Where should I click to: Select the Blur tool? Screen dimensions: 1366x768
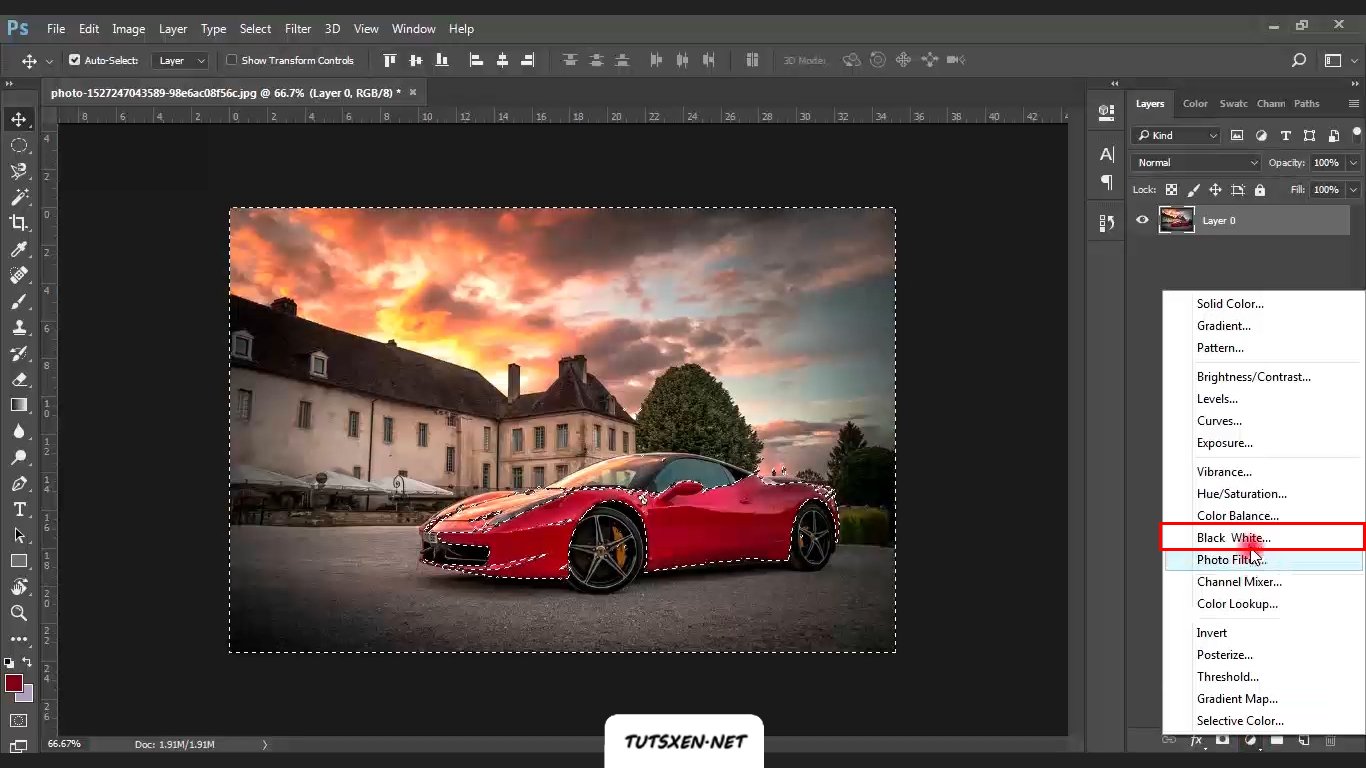click(x=19, y=431)
